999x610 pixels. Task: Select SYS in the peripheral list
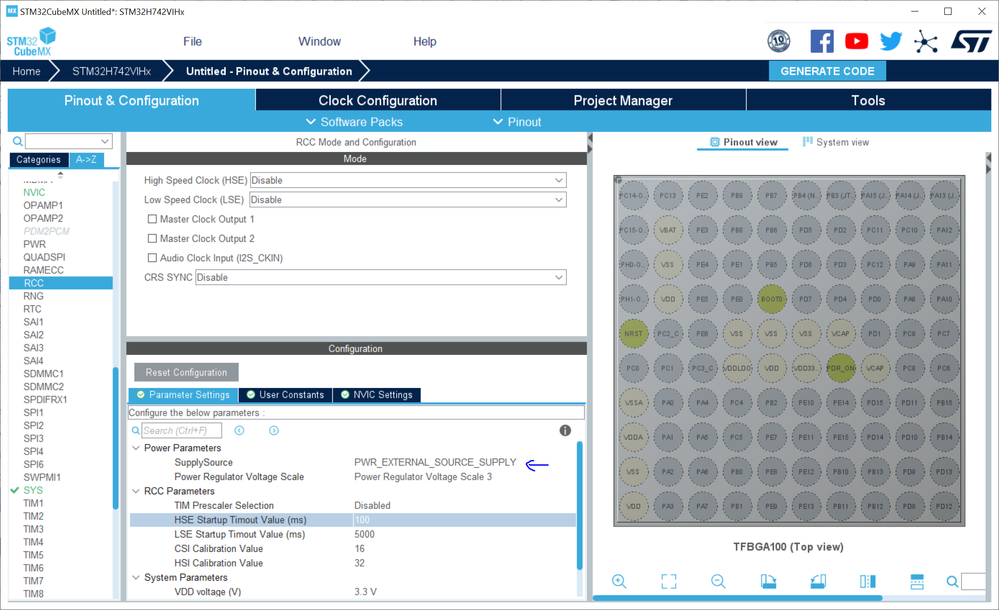click(33, 490)
